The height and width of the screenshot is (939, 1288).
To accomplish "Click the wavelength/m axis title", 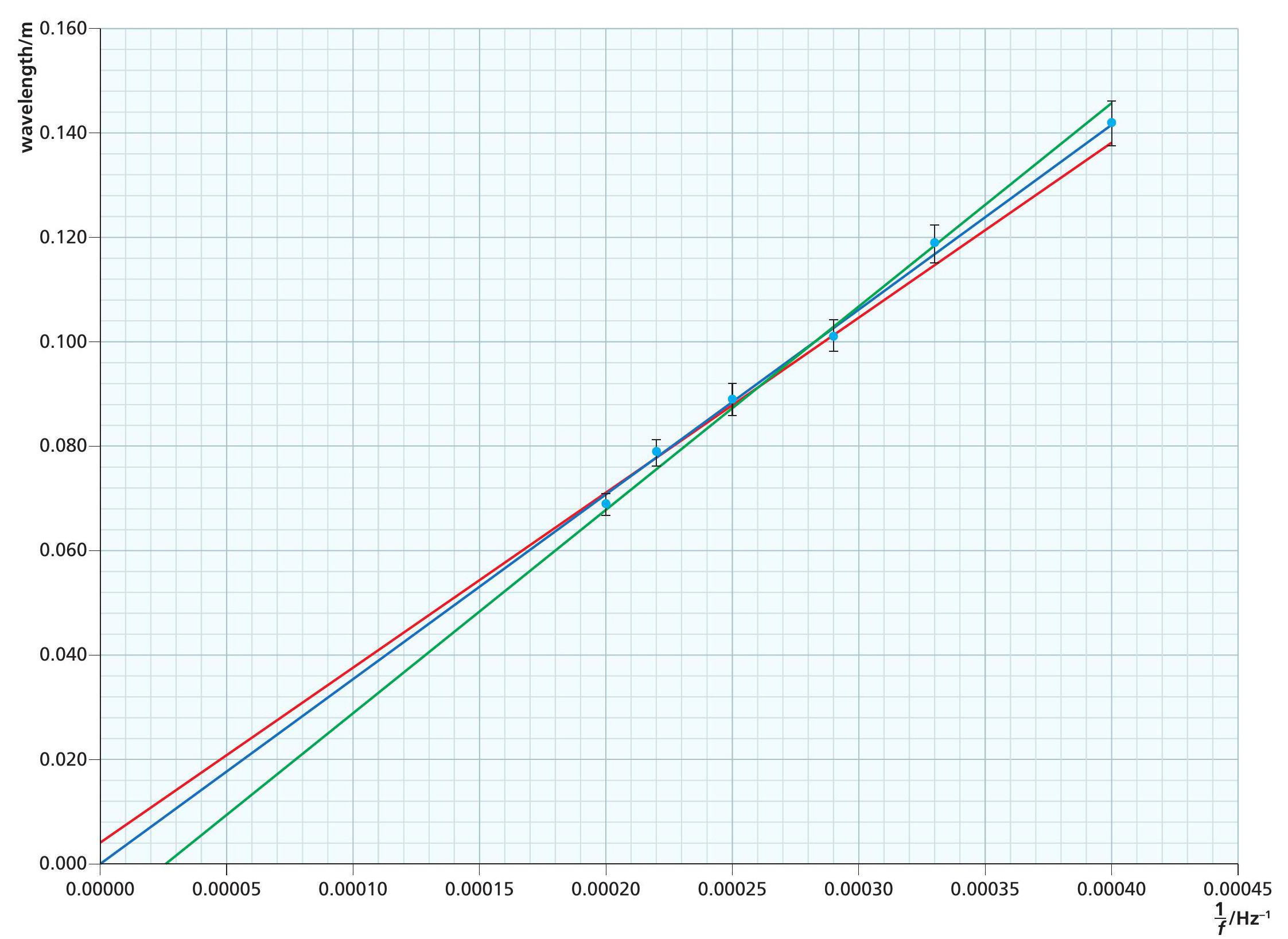I will [x=26, y=87].
